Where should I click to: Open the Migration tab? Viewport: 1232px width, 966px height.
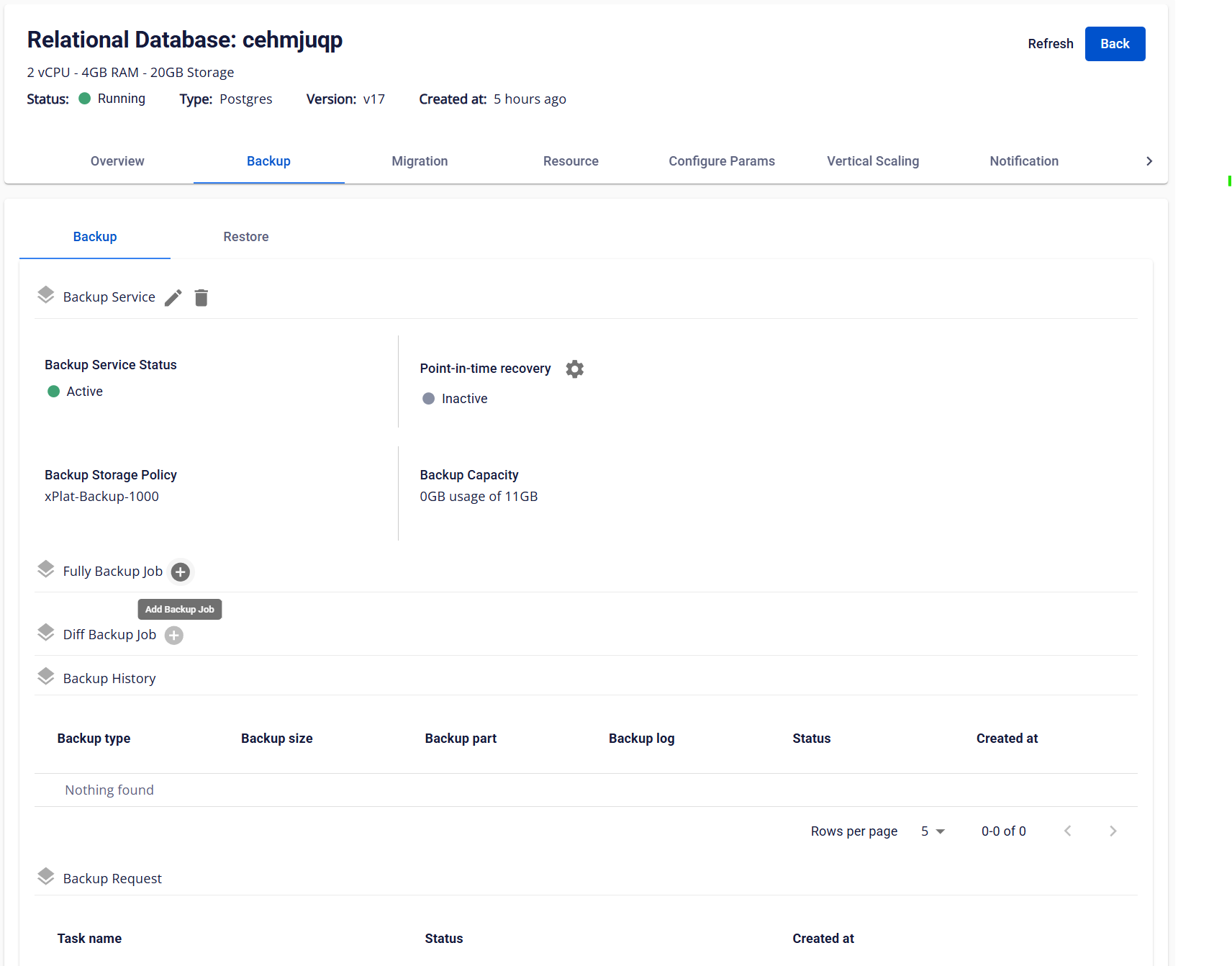click(420, 161)
